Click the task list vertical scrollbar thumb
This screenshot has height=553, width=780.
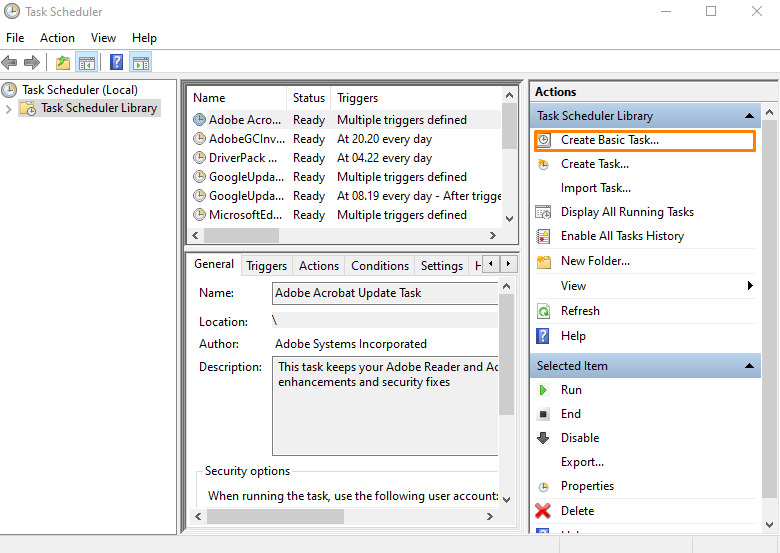(509, 126)
